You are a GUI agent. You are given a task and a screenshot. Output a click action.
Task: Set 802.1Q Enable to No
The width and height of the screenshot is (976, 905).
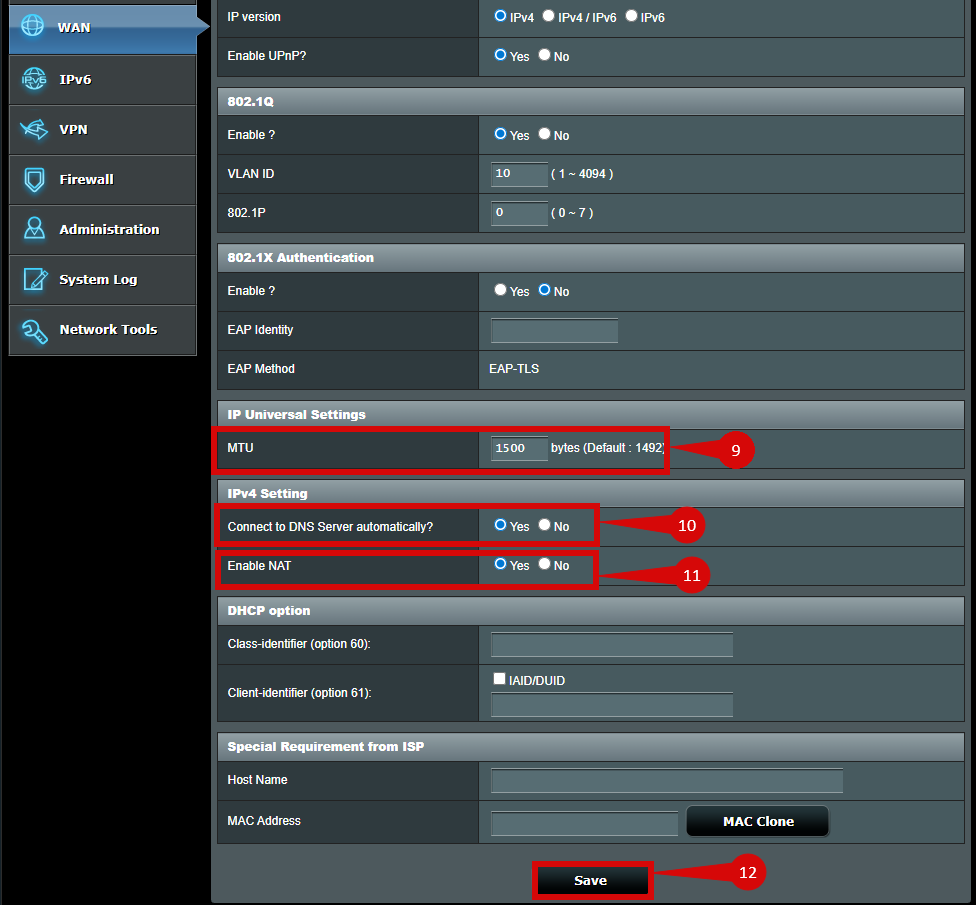(545, 134)
